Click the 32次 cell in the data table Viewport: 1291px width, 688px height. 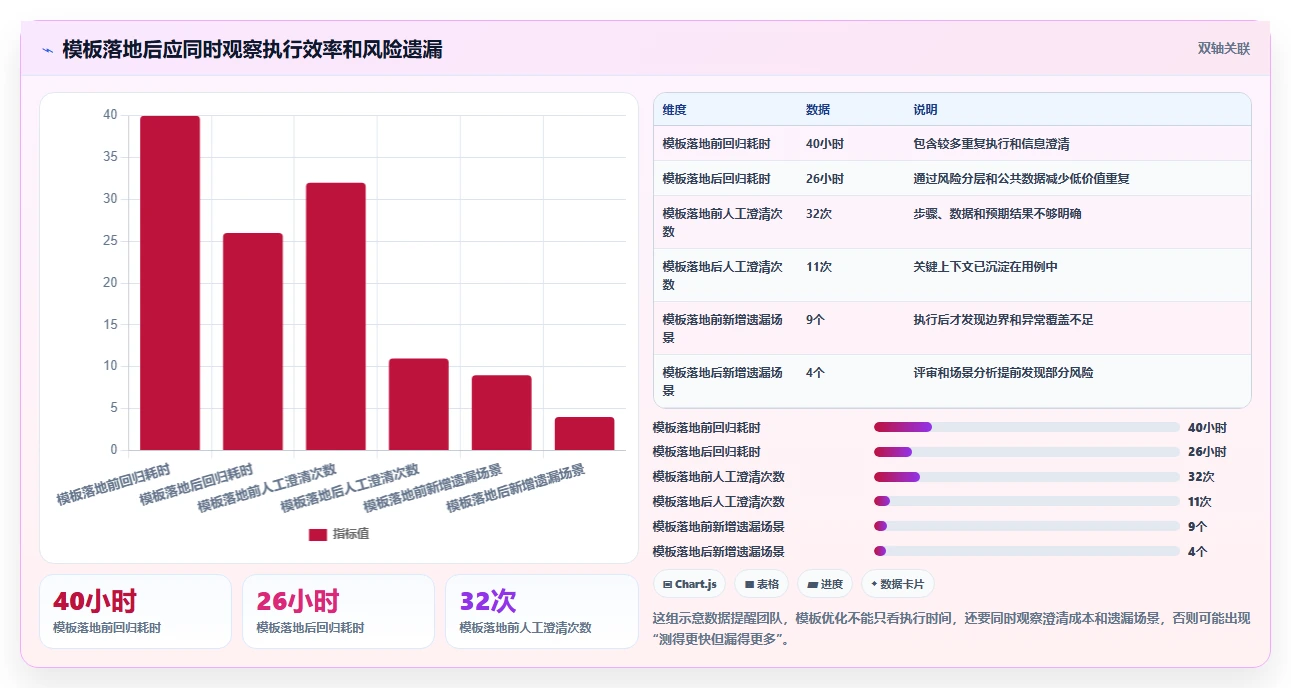pyautogui.click(x=818, y=214)
